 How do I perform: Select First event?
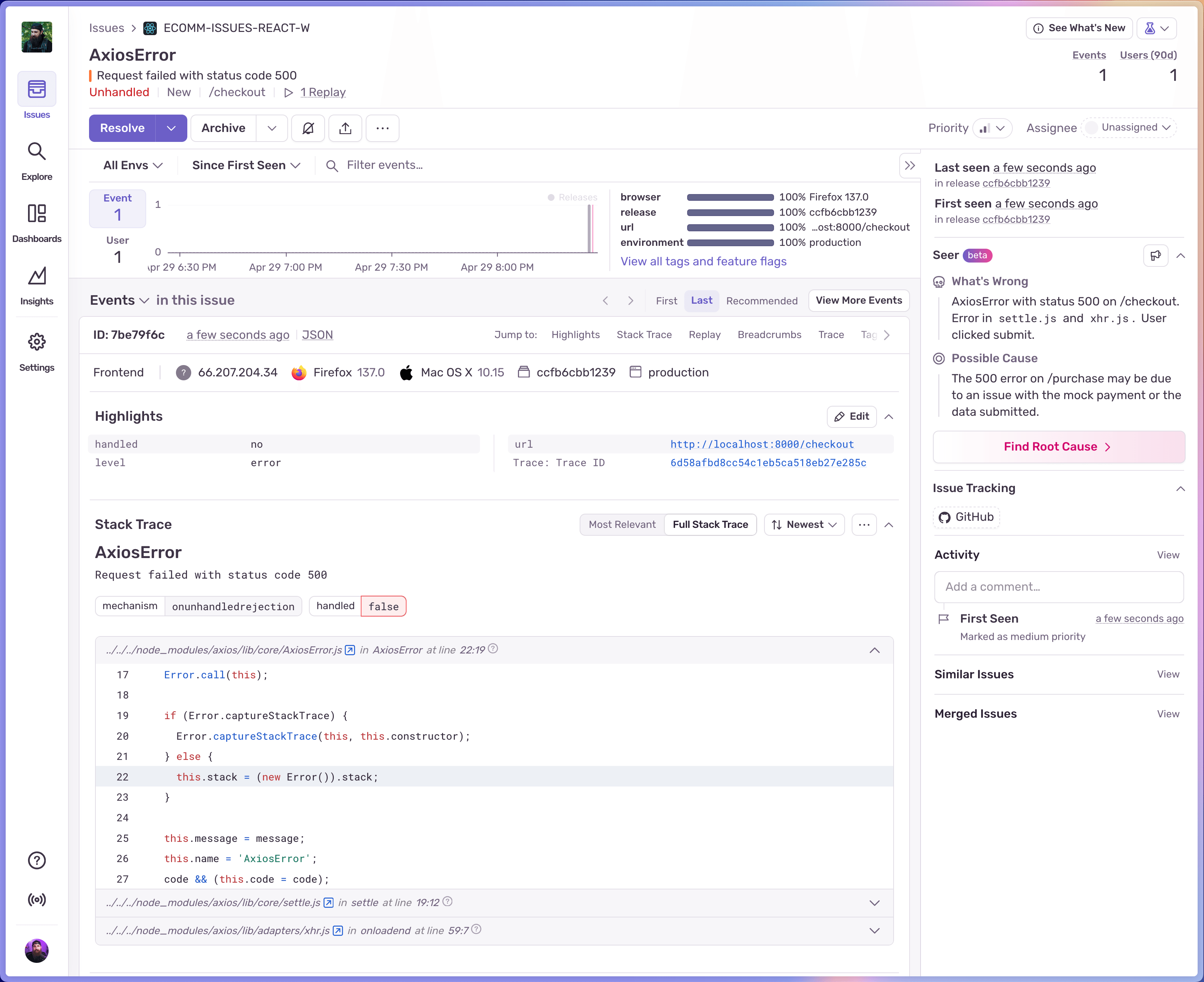click(666, 300)
